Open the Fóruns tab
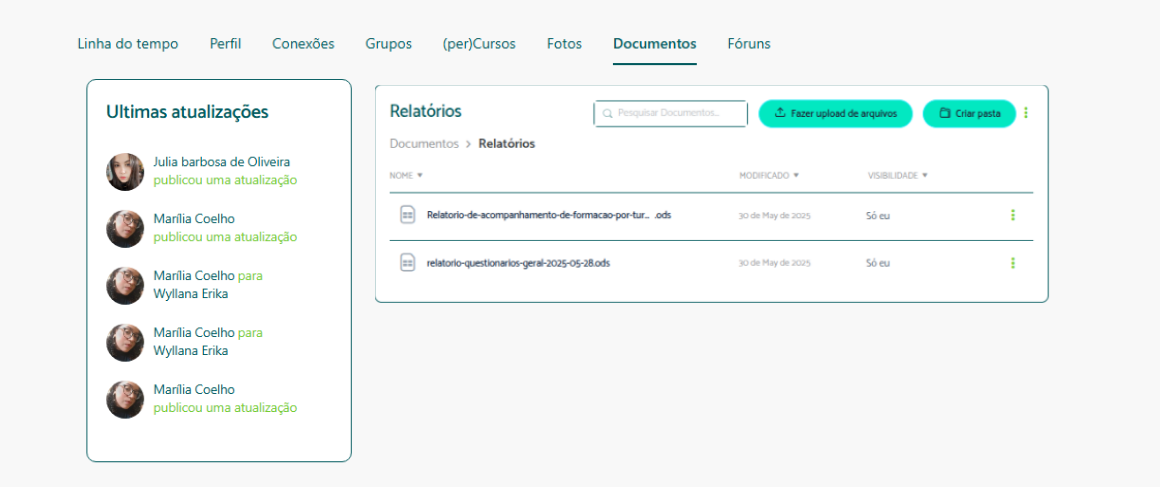 pyautogui.click(x=749, y=44)
